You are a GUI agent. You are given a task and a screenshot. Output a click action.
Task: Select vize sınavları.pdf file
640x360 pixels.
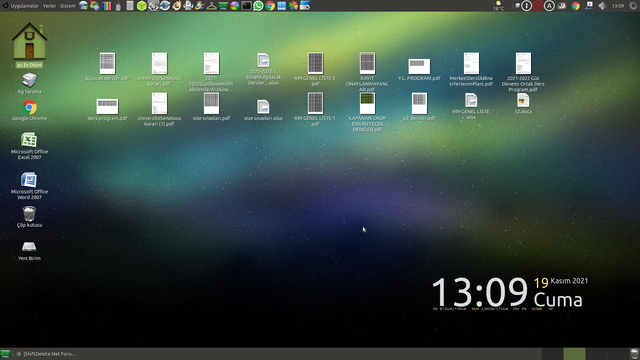(x=211, y=107)
